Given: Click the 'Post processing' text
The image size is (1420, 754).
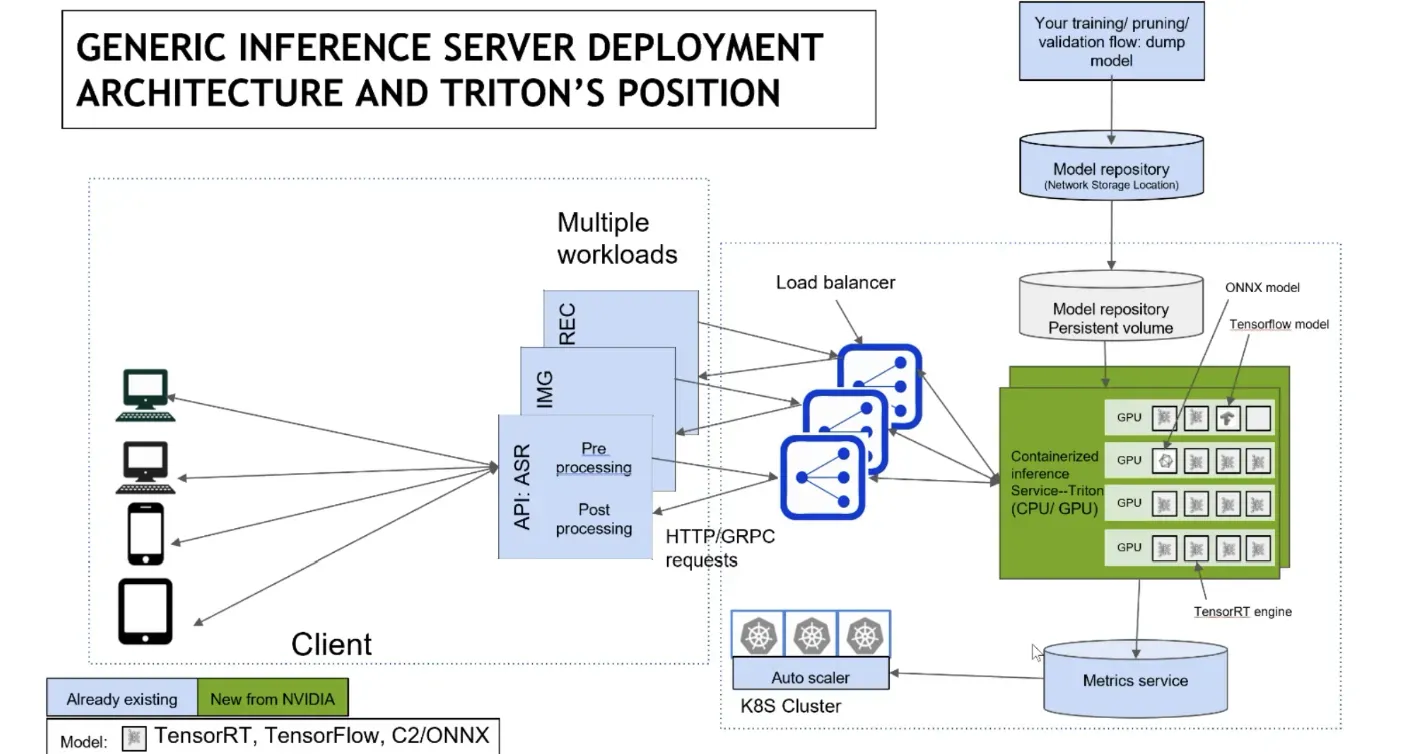Looking at the screenshot, I should click(594, 518).
